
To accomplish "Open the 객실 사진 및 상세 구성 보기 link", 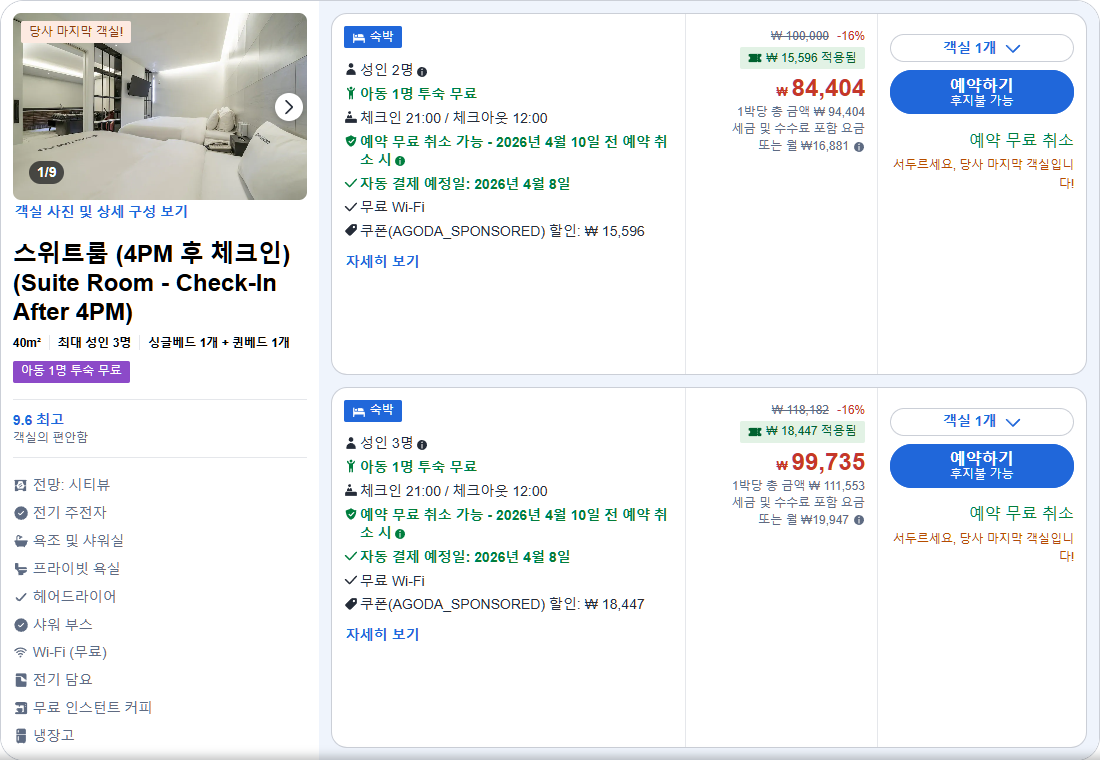I will click(100, 212).
